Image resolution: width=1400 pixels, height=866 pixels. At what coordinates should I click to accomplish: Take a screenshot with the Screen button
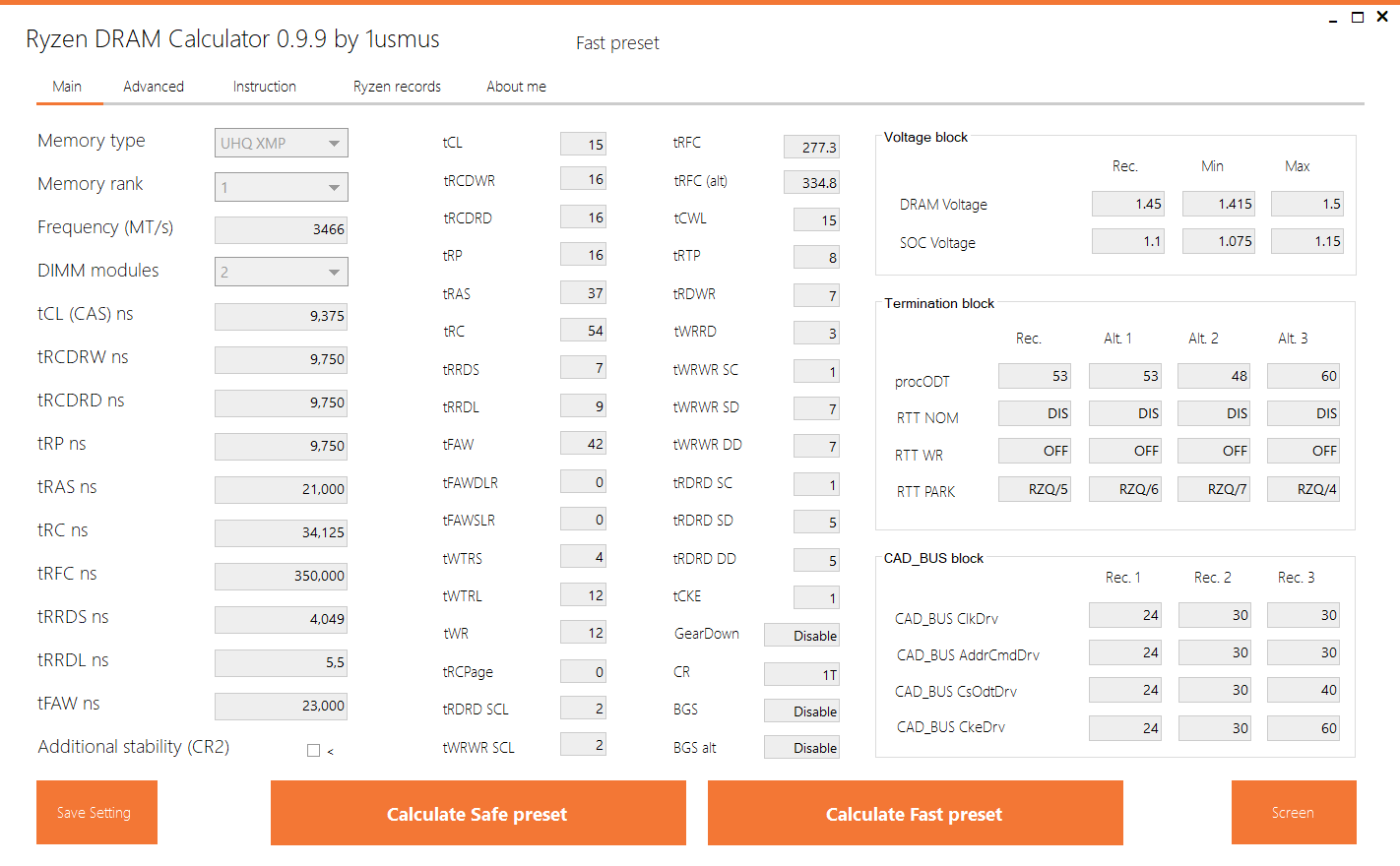[x=1293, y=813]
